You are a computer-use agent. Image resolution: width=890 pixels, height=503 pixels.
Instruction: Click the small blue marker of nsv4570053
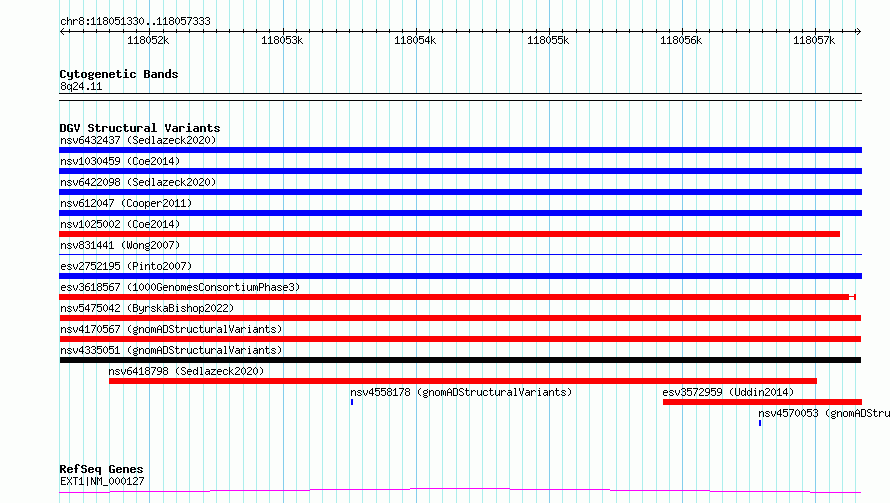point(760,423)
